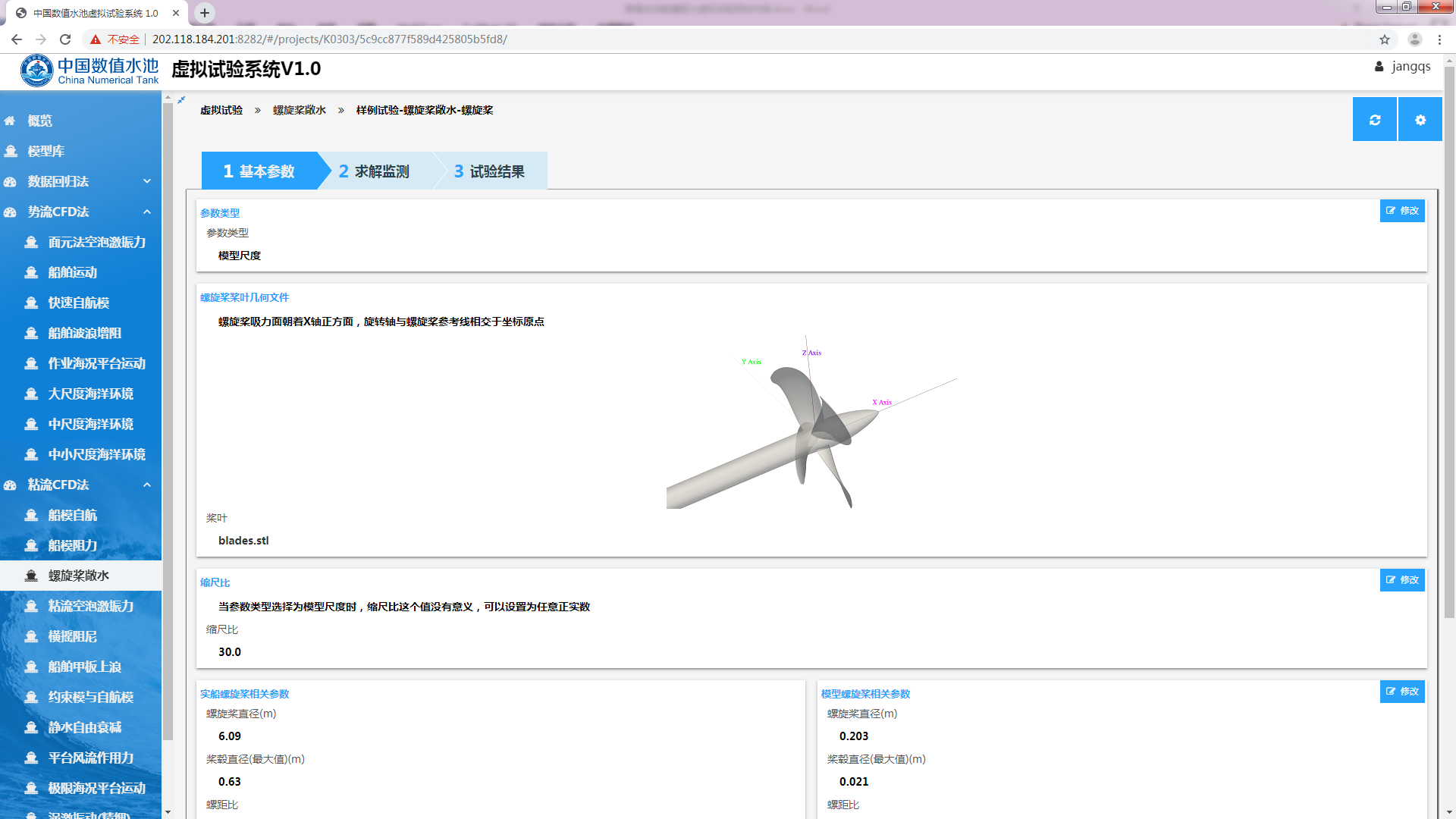Open the Chrome three-dot menu
This screenshot has width=1456, height=819.
click(x=1439, y=39)
